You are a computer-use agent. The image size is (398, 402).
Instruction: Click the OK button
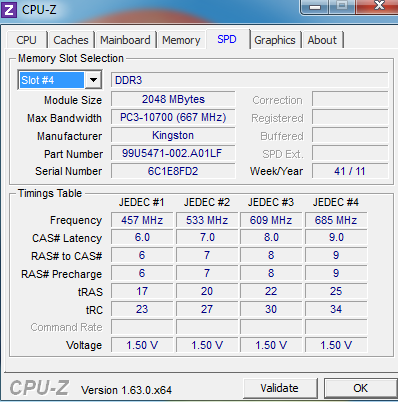click(361, 388)
